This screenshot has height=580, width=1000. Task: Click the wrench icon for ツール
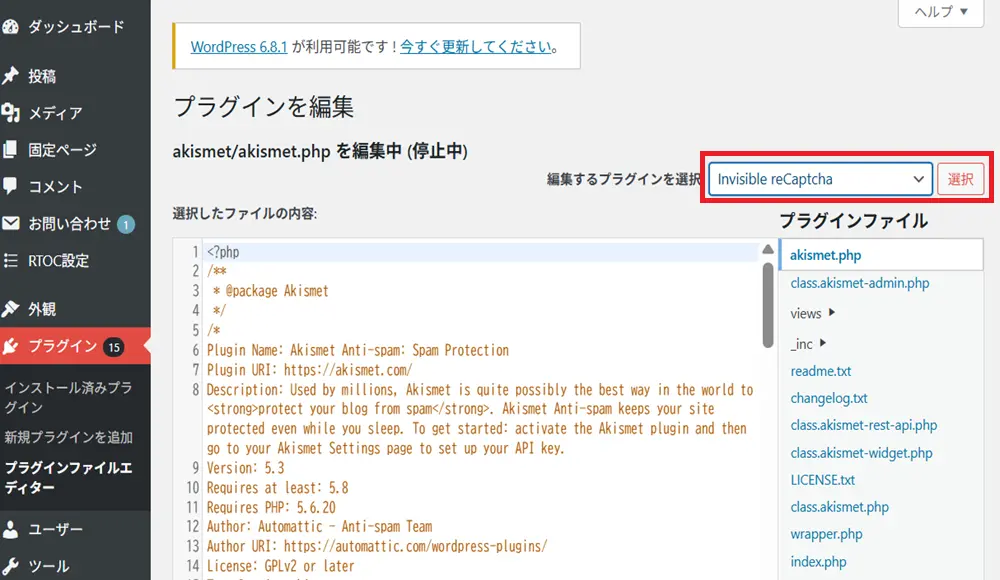(10, 565)
